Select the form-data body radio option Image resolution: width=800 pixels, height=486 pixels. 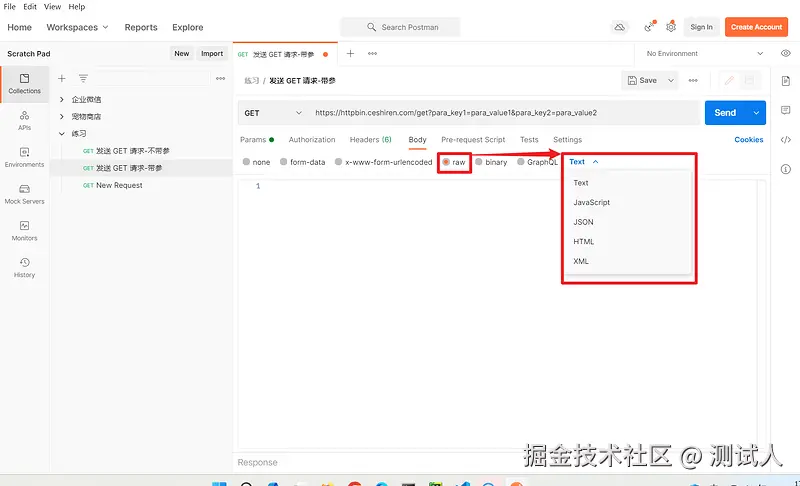pyautogui.click(x=284, y=162)
